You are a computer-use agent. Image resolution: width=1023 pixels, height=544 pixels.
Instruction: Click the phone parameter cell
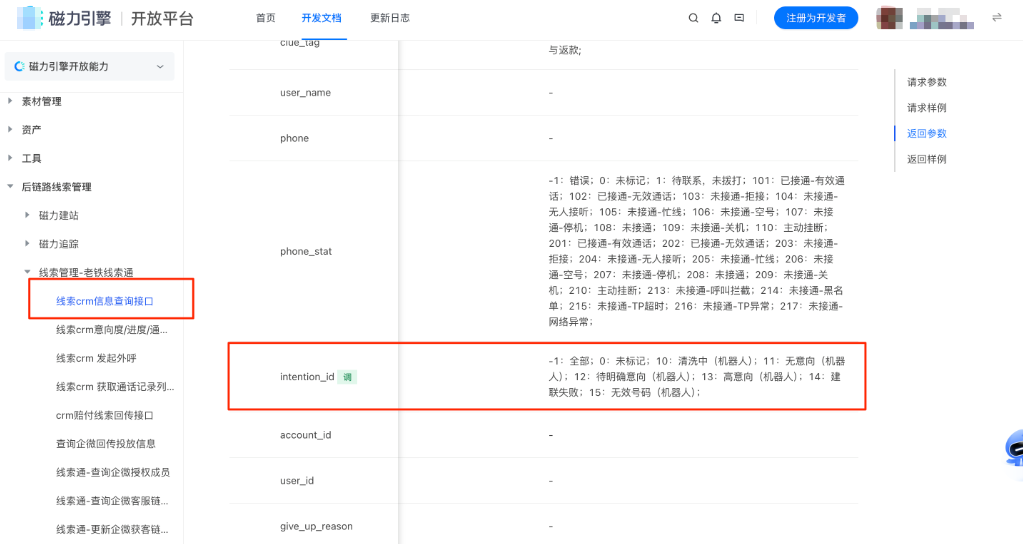294,138
